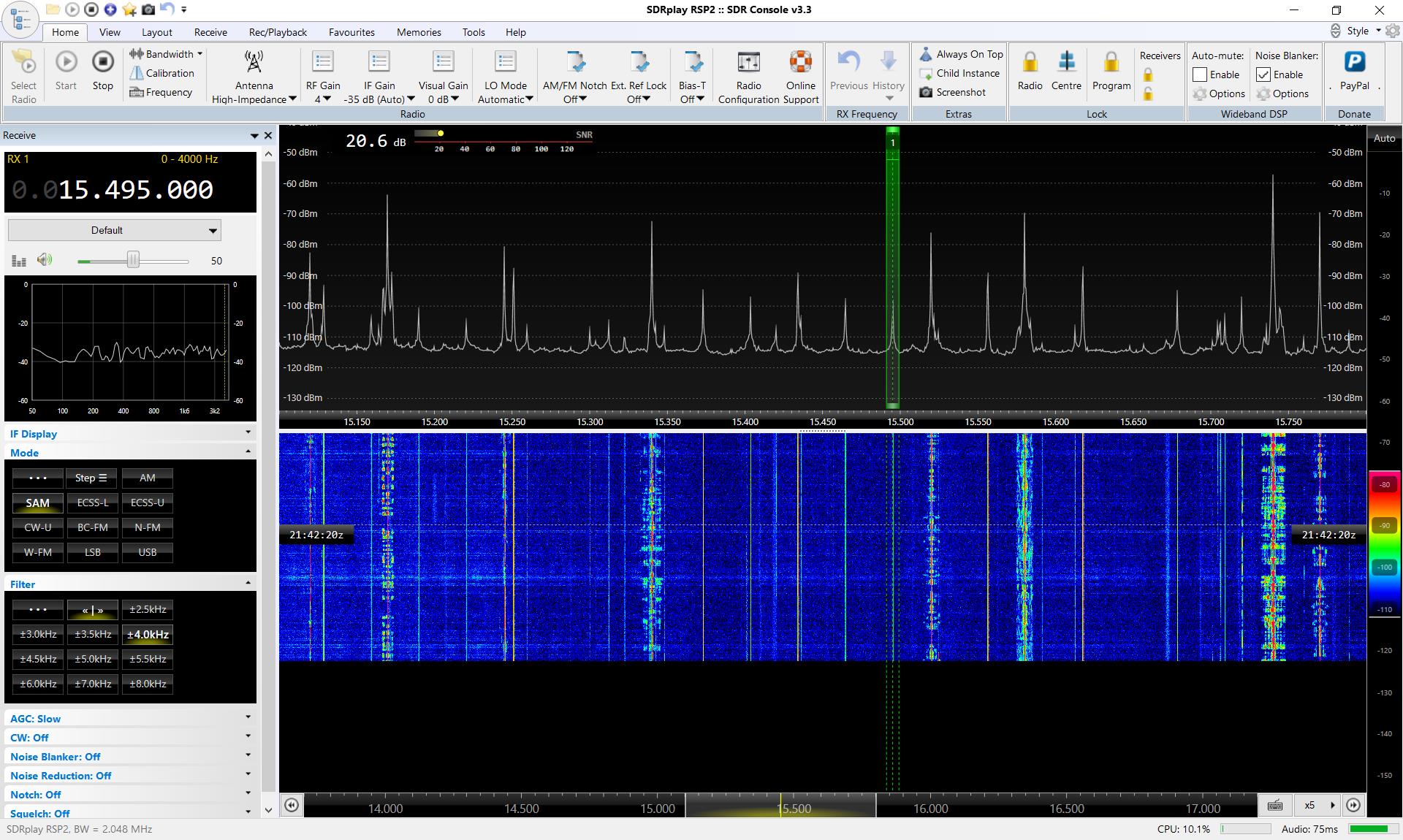The width and height of the screenshot is (1403, 840).
Task: Select USB demodulation mode
Action: [148, 552]
